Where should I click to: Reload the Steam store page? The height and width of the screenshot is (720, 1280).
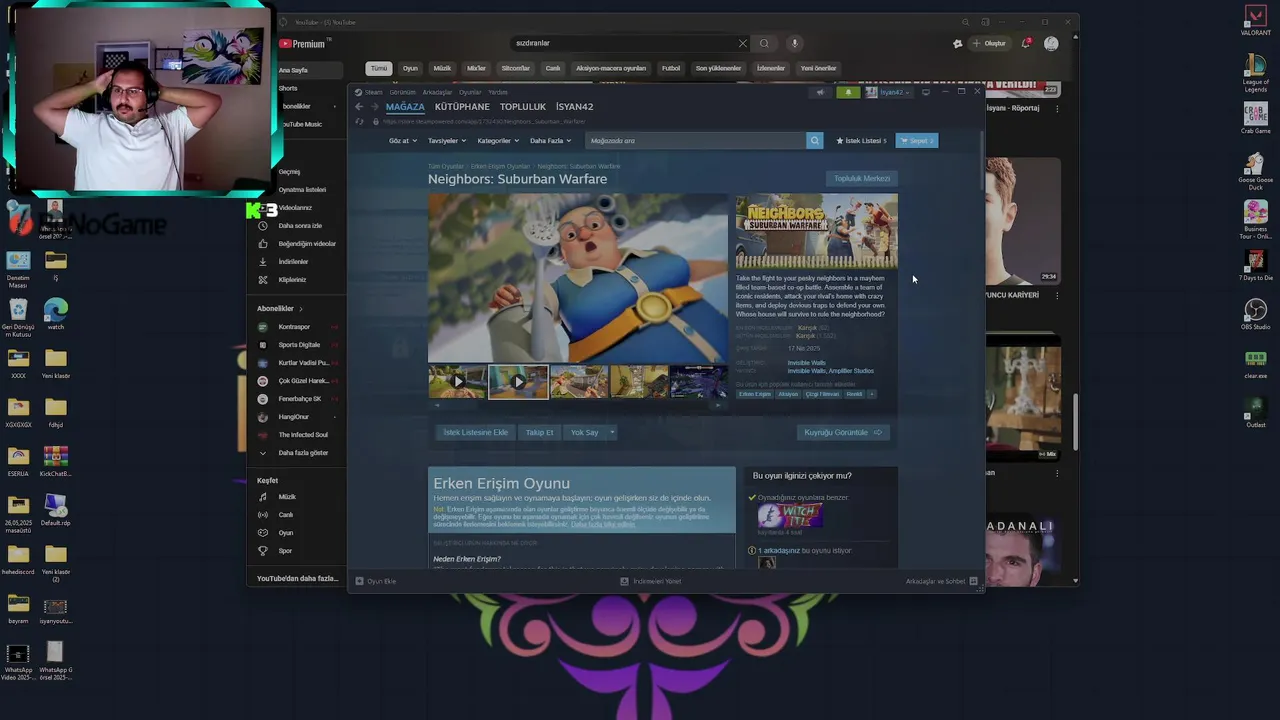tap(359, 122)
